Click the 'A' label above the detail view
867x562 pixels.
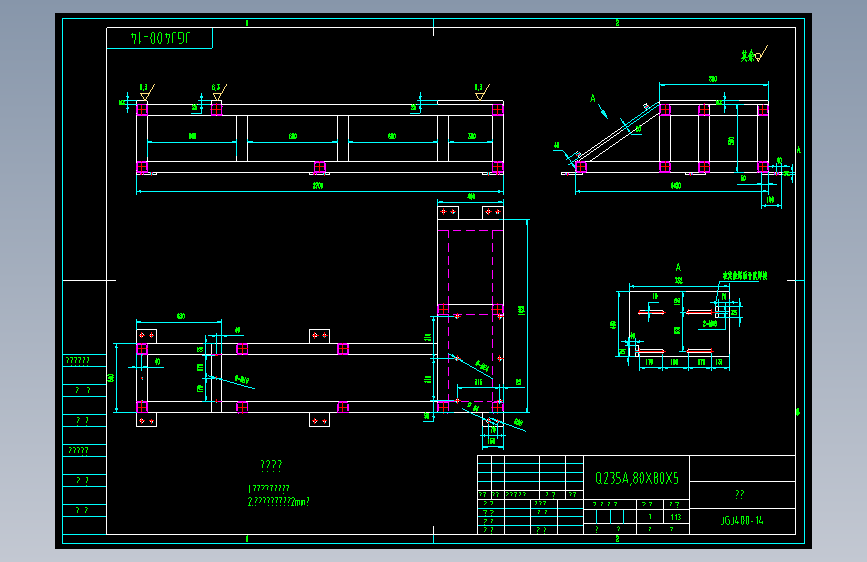coord(678,268)
